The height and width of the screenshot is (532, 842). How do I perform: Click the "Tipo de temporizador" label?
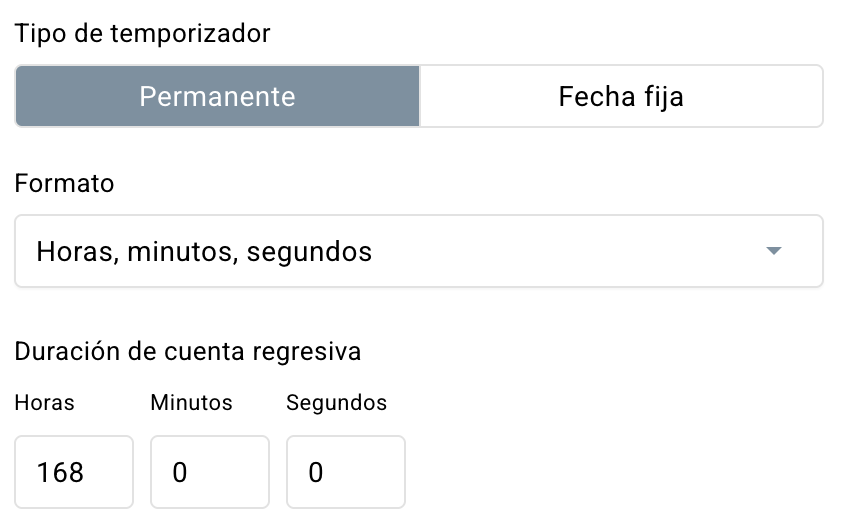pos(143,33)
